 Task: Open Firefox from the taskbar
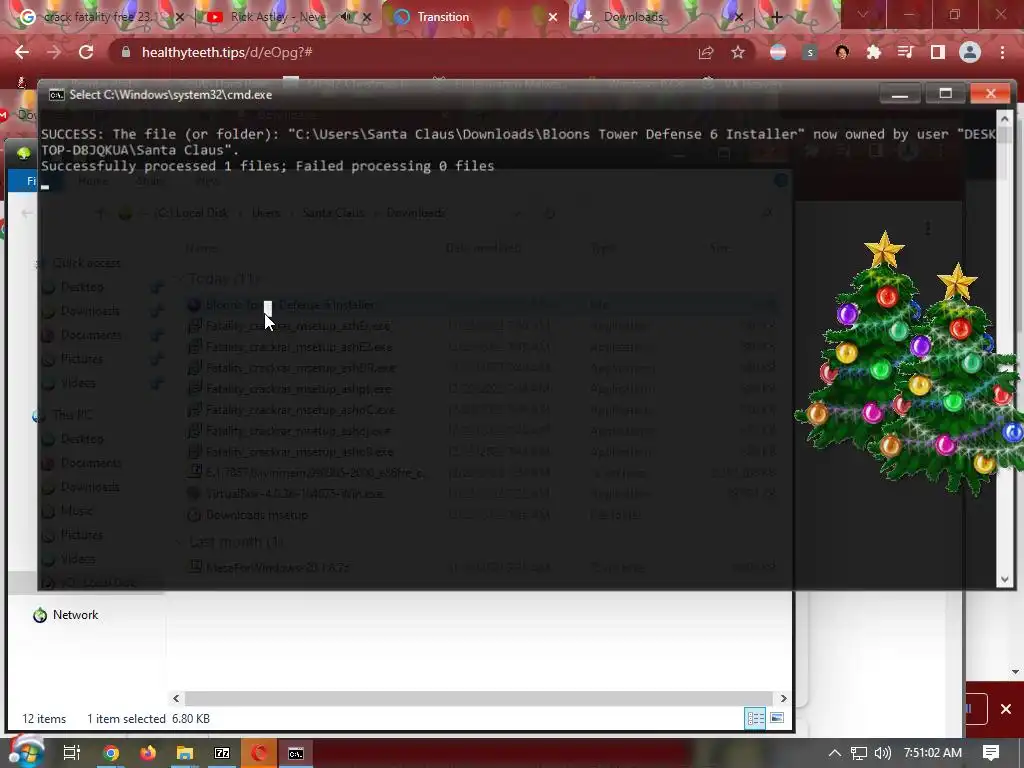148,753
